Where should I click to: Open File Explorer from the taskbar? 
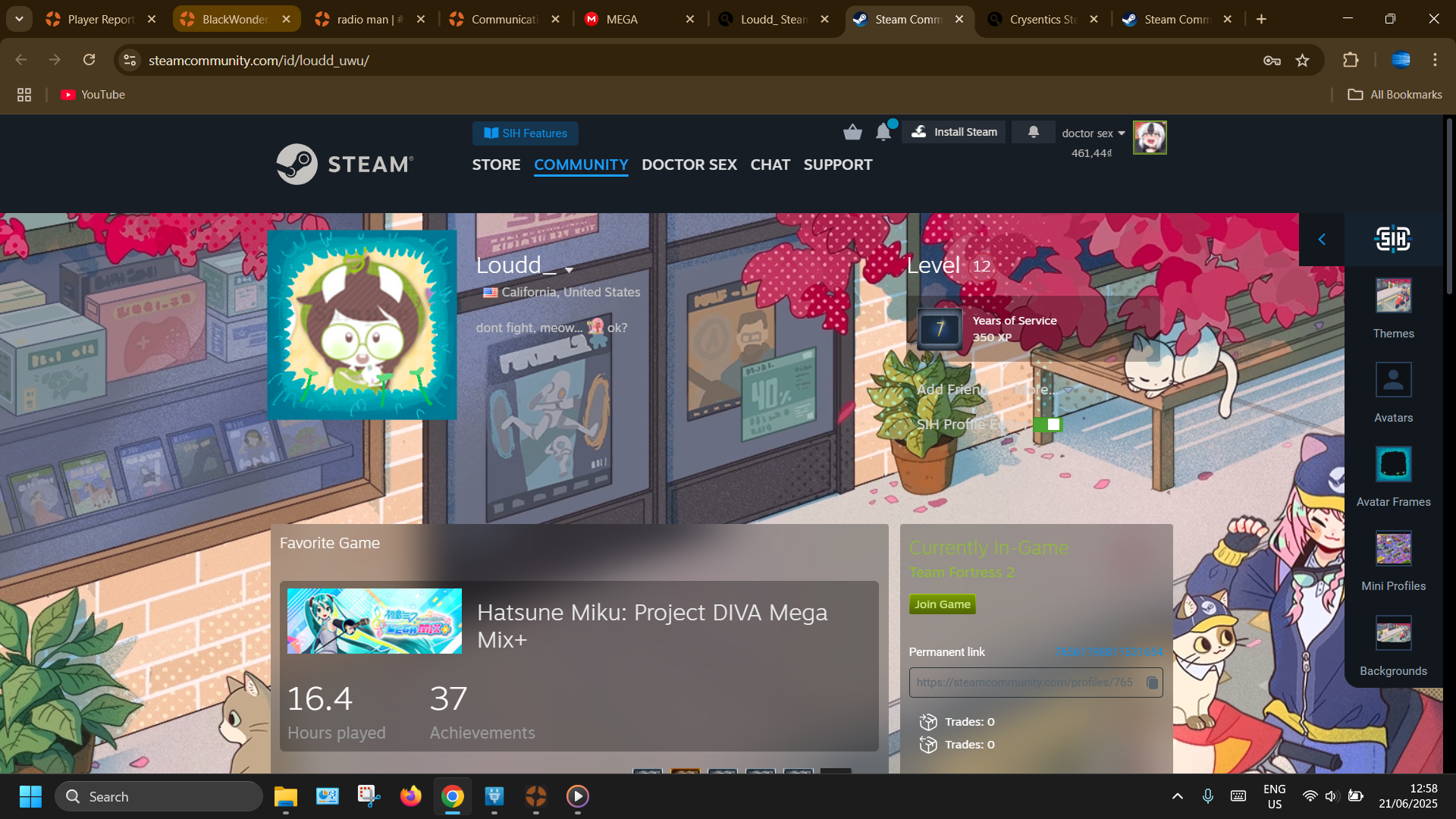[286, 796]
